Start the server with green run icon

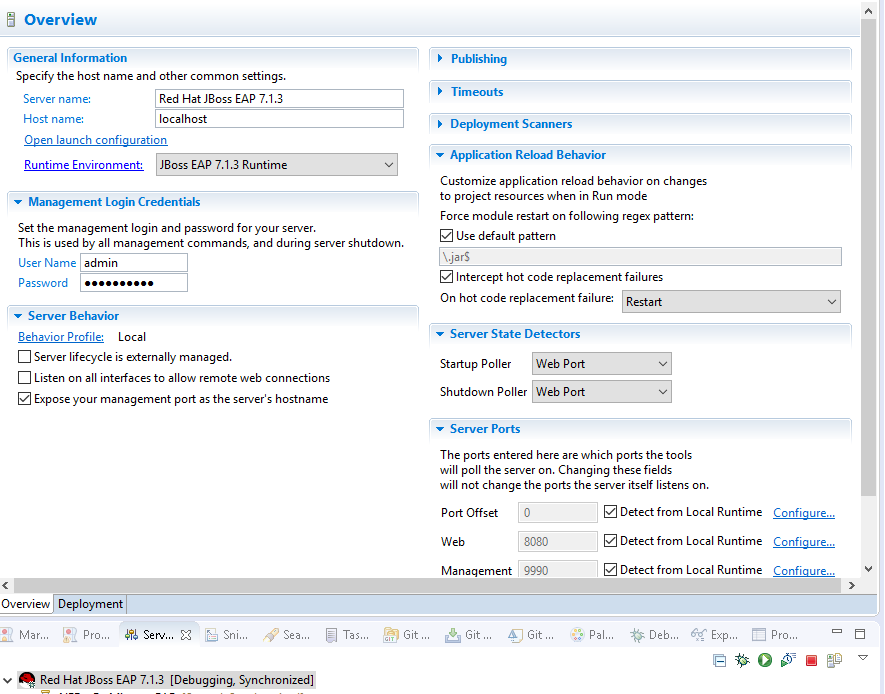tap(765, 660)
